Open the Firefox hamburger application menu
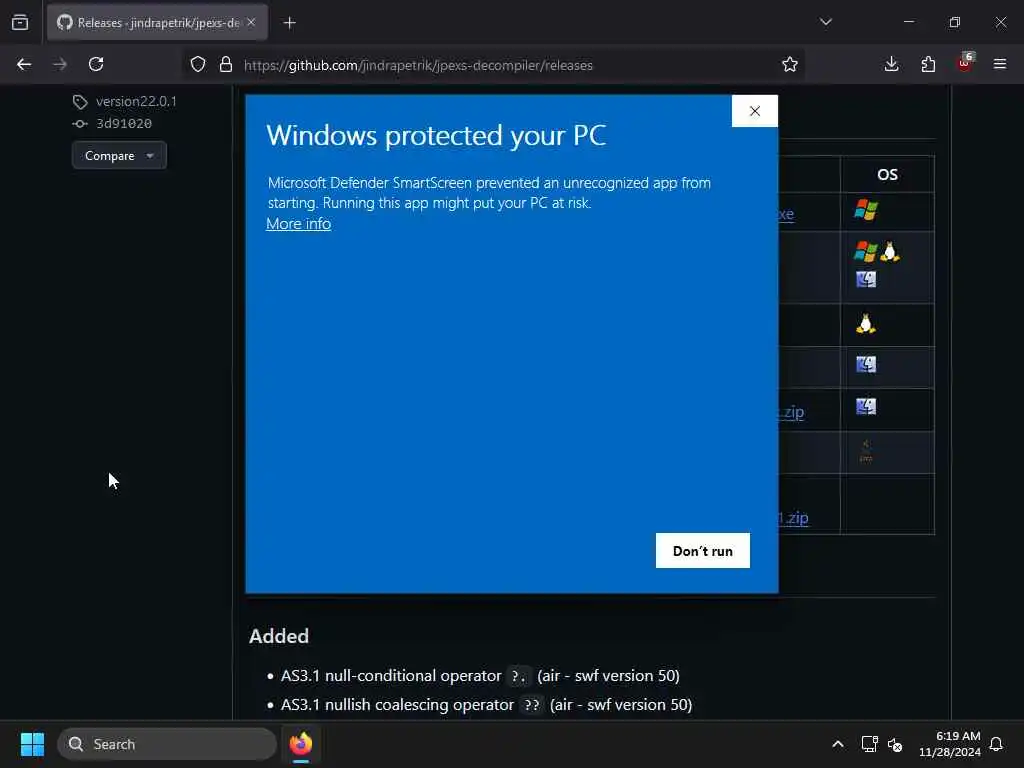The height and width of the screenshot is (768, 1024). pos(1000,64)
